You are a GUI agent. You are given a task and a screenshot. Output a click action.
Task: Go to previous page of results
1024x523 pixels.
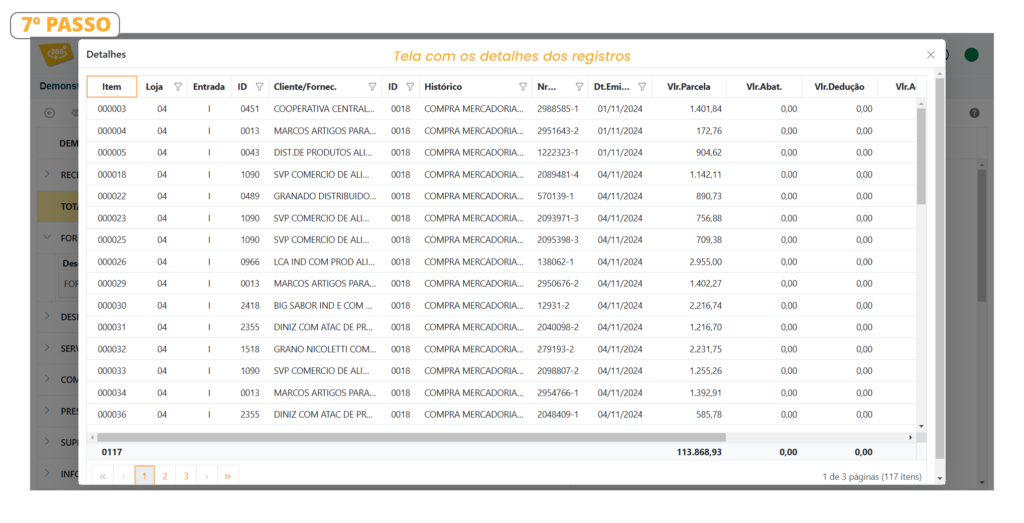click(123, 476)
